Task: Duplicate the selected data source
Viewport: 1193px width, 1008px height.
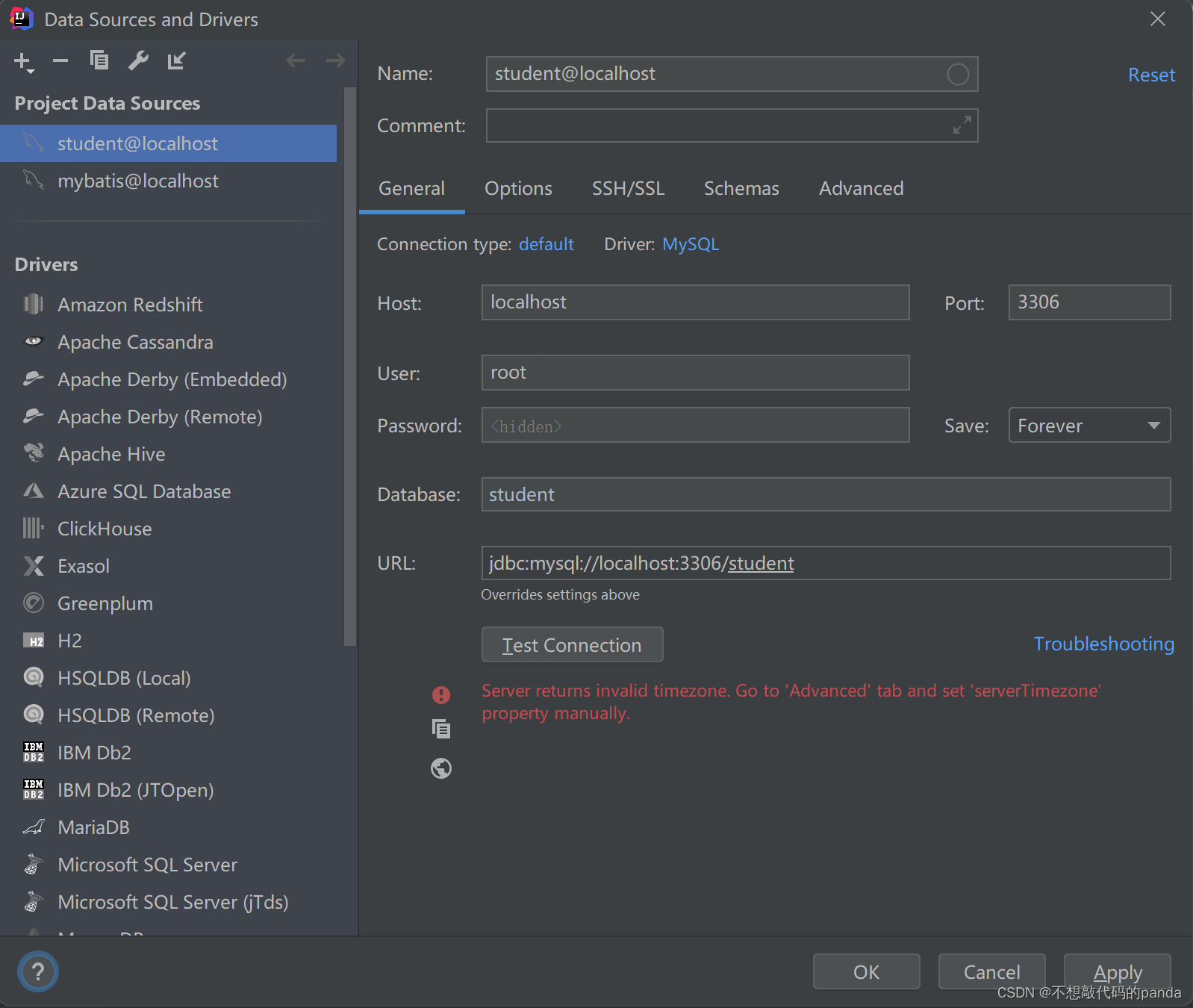Action: pos(99,60)
